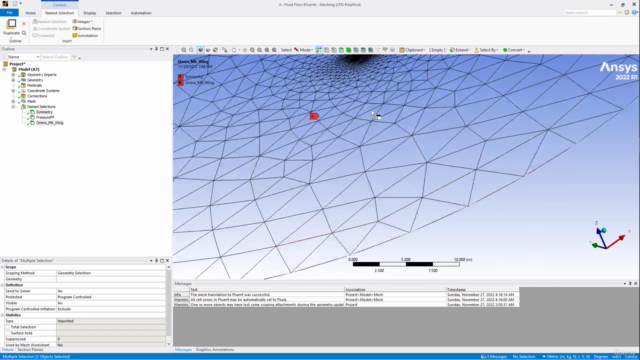
Task: Pin the Details panel
Action: (x=156, y=260)
